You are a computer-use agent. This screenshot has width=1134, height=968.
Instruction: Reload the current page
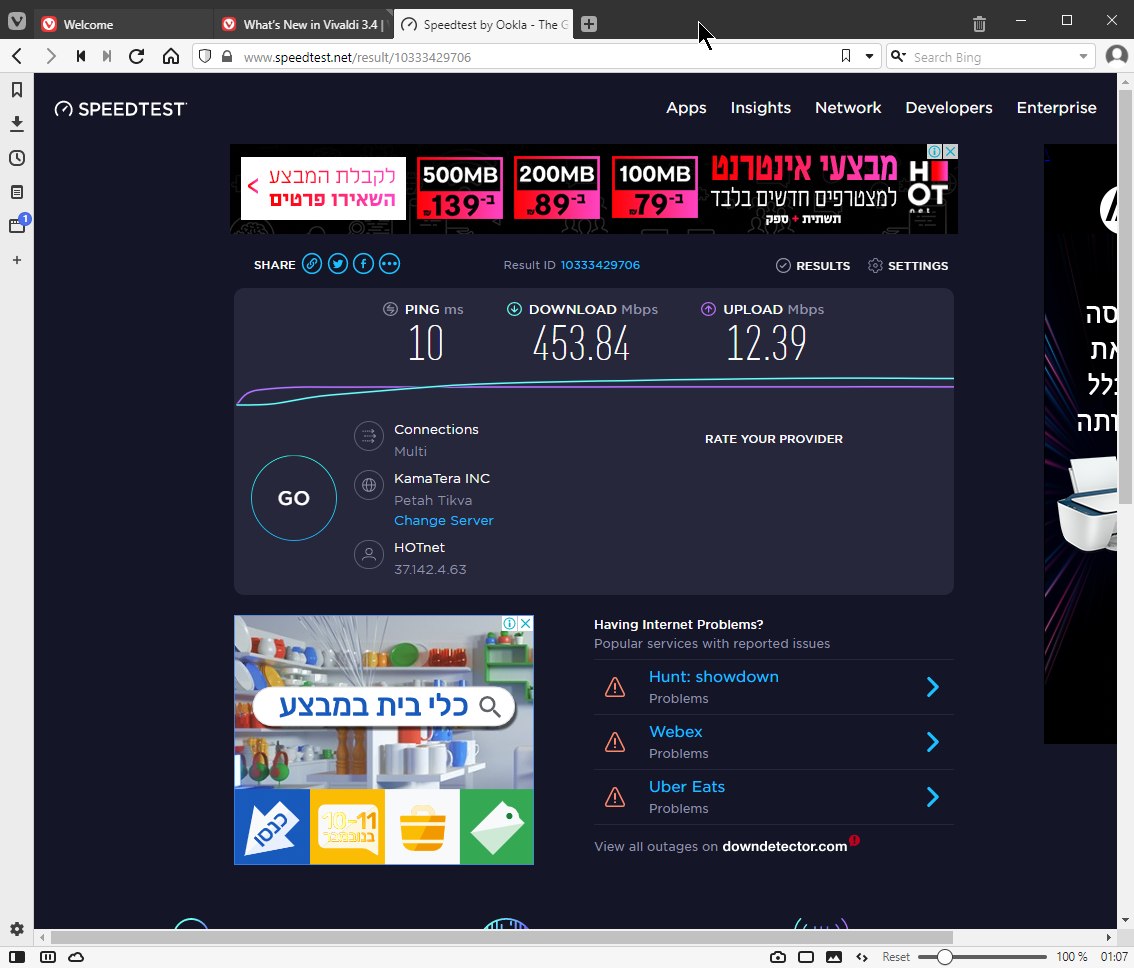(x=137, y=56)
